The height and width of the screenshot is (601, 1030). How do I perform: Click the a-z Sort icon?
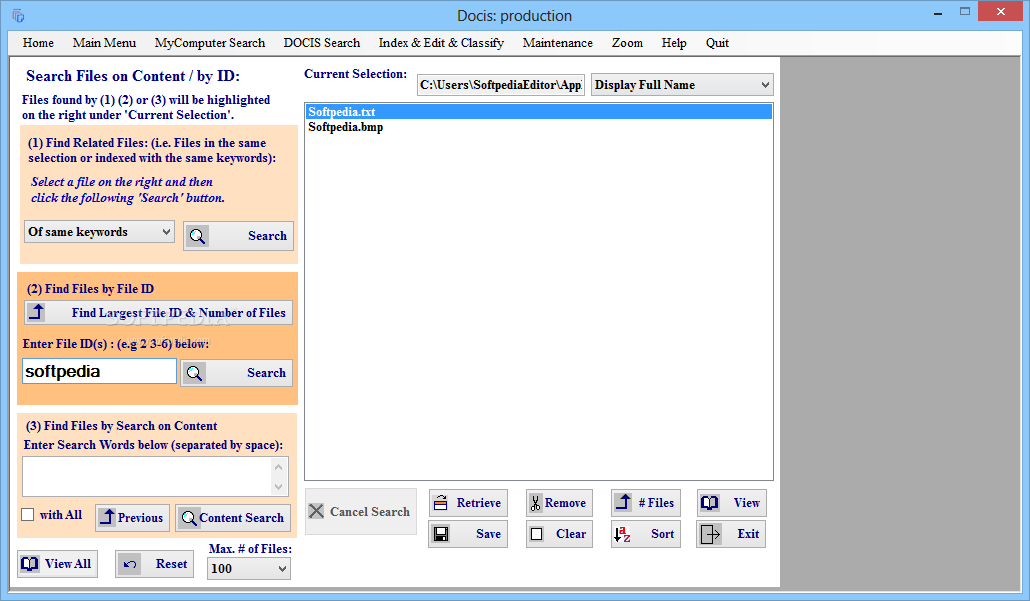[x=622, y=534]
